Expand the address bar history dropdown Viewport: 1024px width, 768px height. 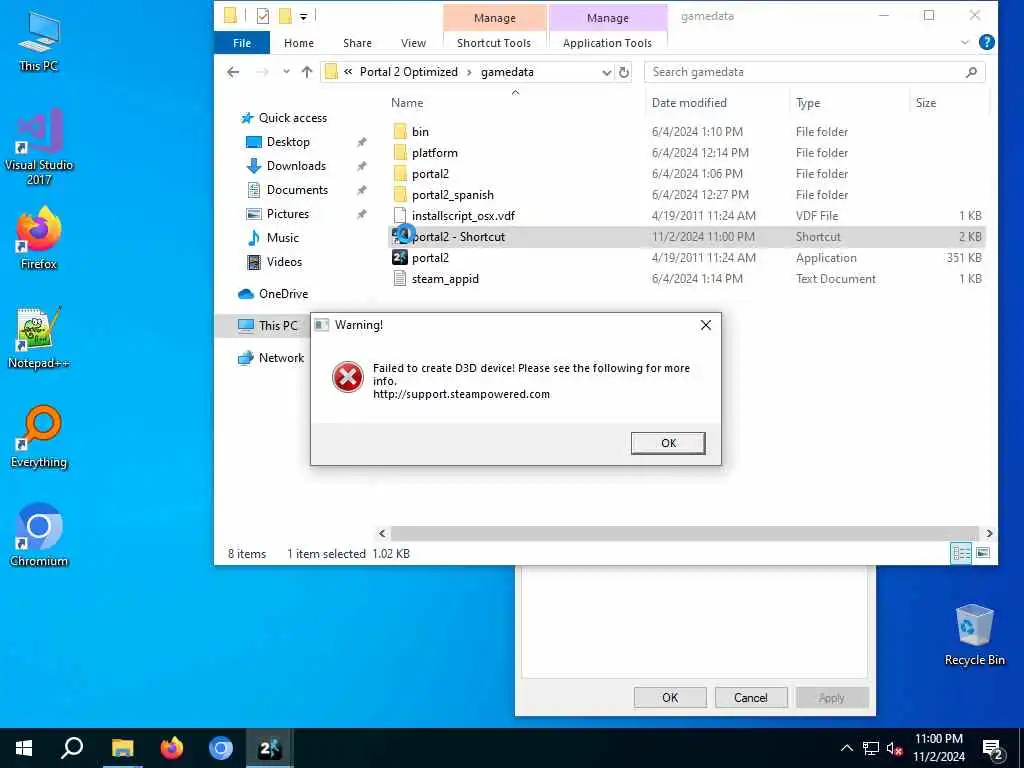click(606, 72)
